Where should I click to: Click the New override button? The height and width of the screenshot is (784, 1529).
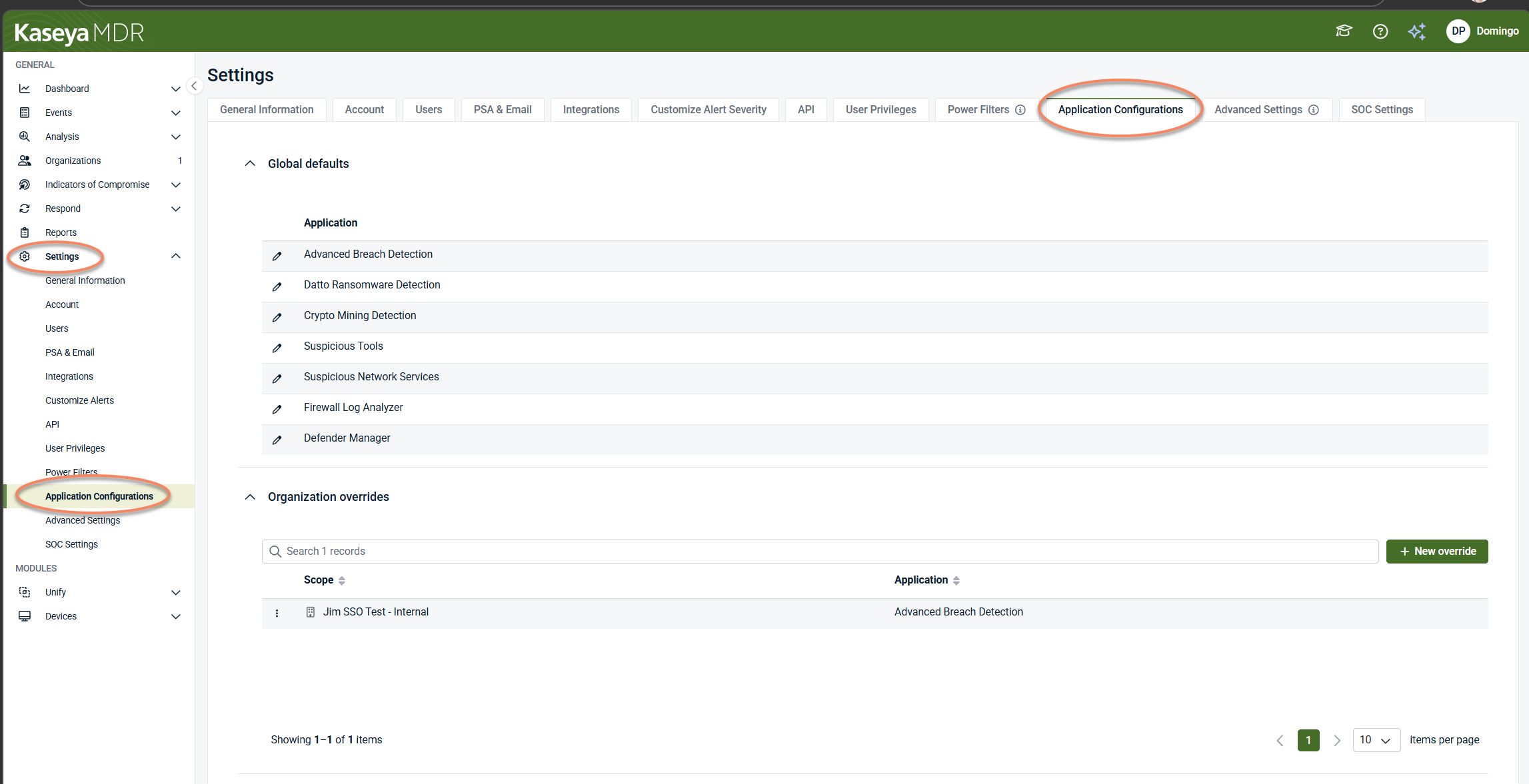click(x=1437, y=552)
